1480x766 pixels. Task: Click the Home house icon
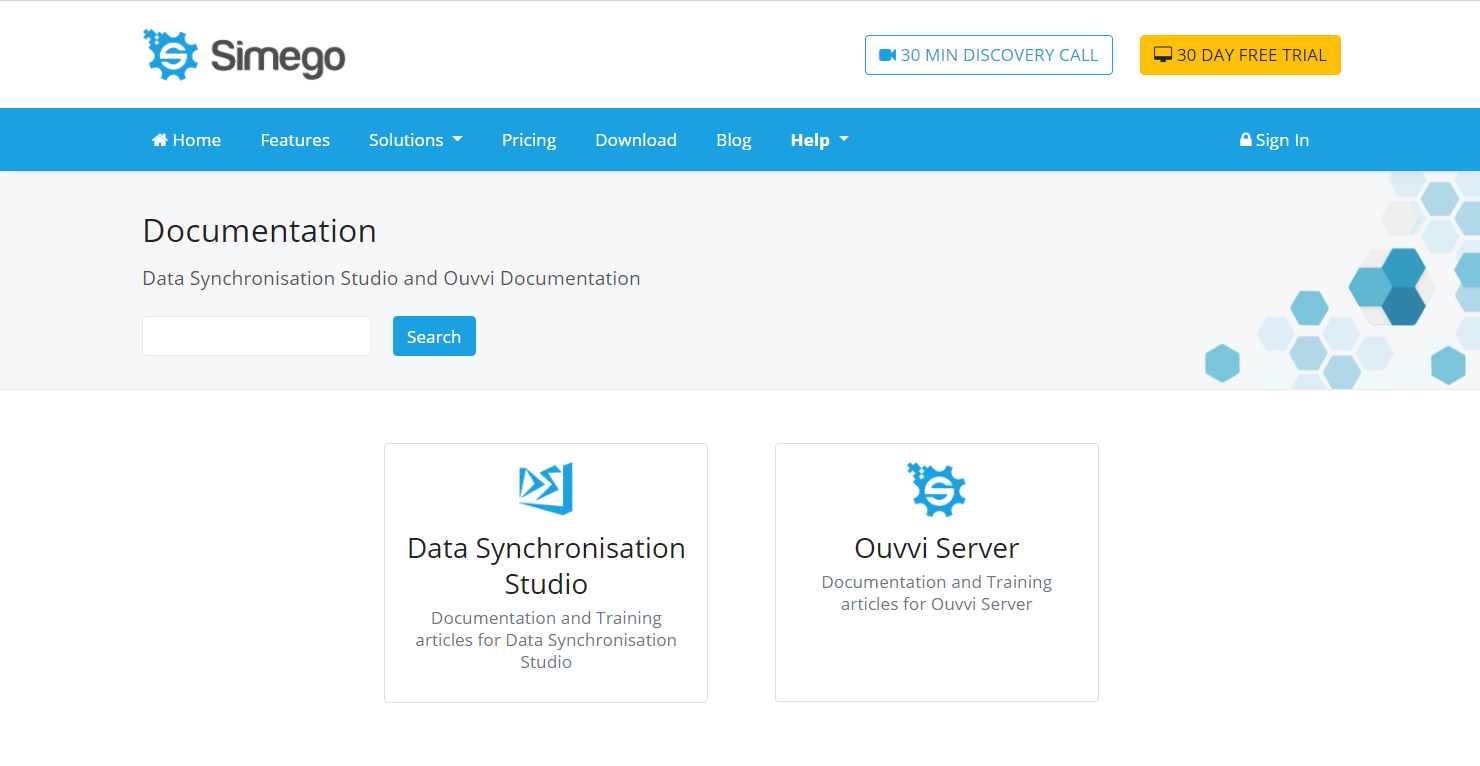pyautogui.click(x=160, y=140)
